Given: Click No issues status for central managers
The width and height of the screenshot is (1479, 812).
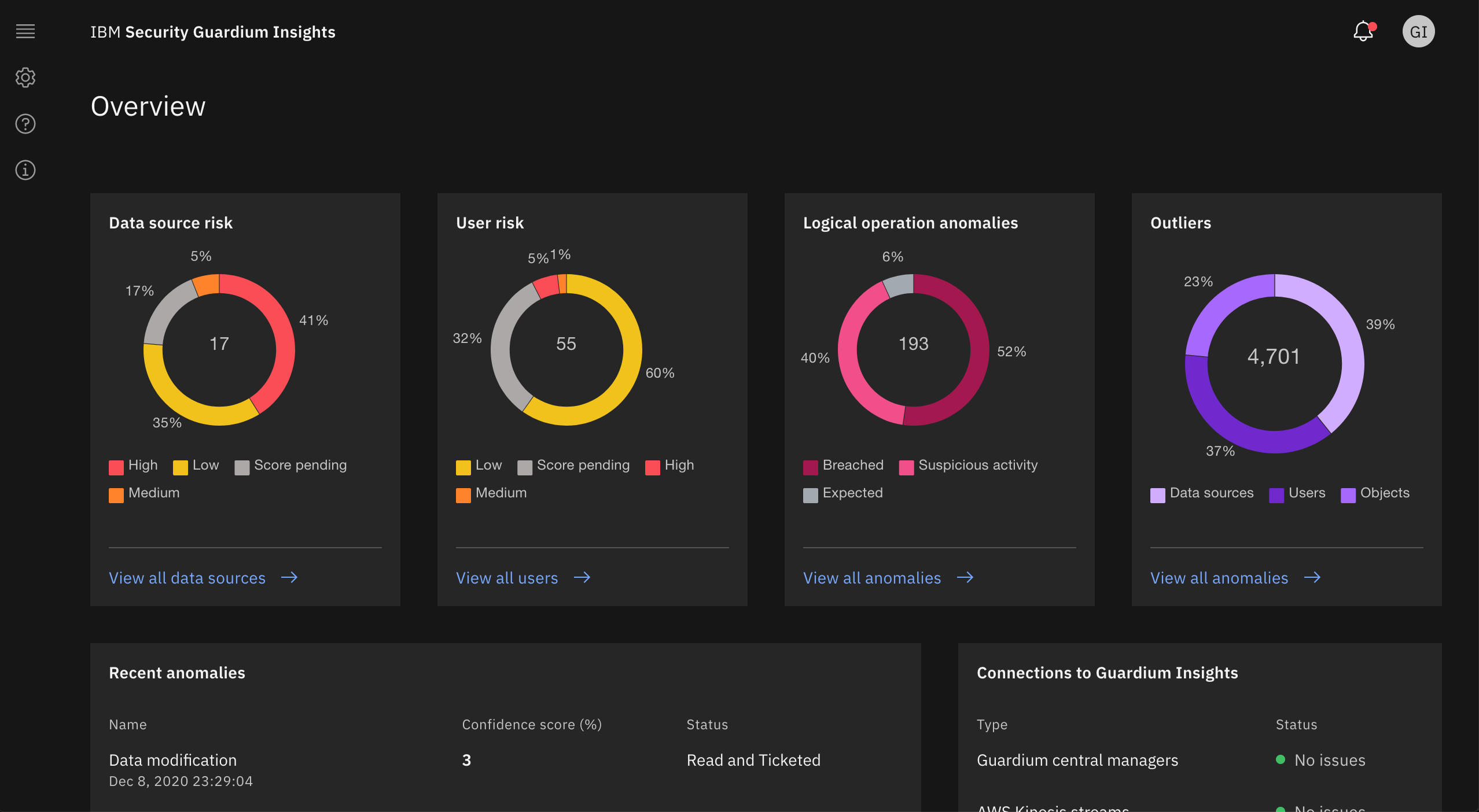Looking at the screenshot, I should tap(1321, 760).
